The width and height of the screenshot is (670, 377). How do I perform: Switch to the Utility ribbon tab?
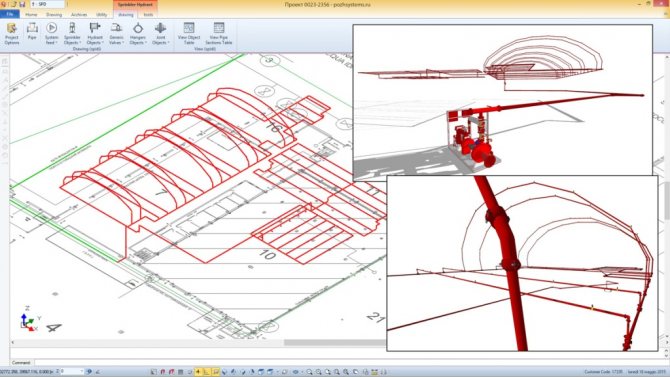click(102, 15)
